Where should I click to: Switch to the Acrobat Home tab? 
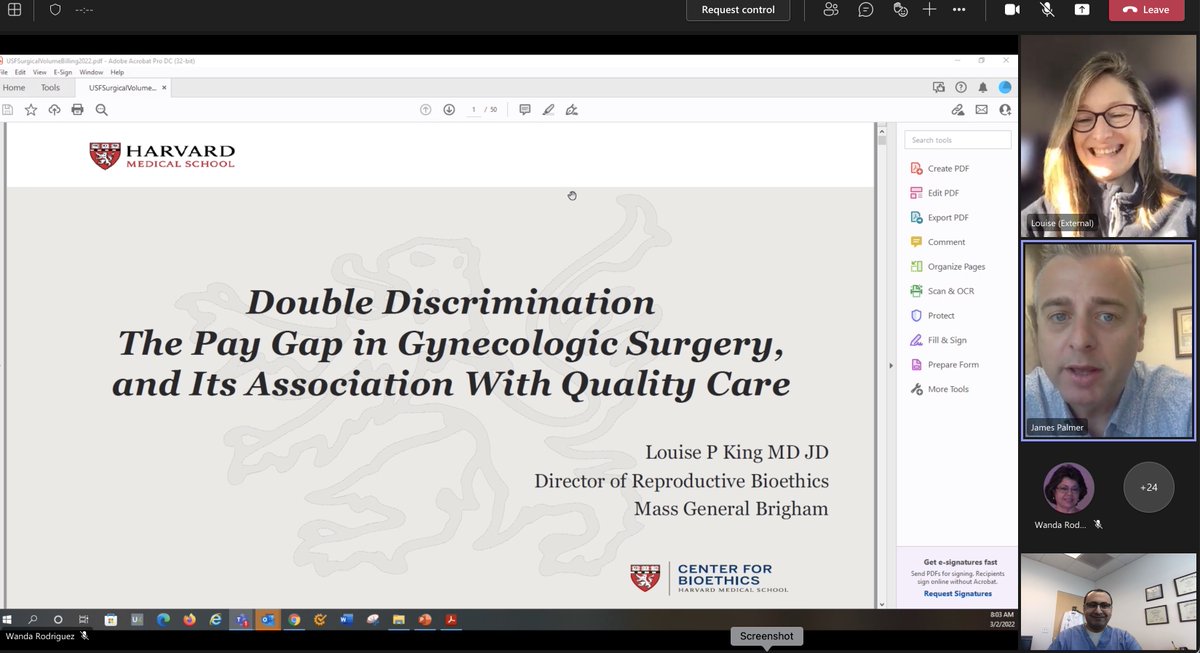point(14,88)
